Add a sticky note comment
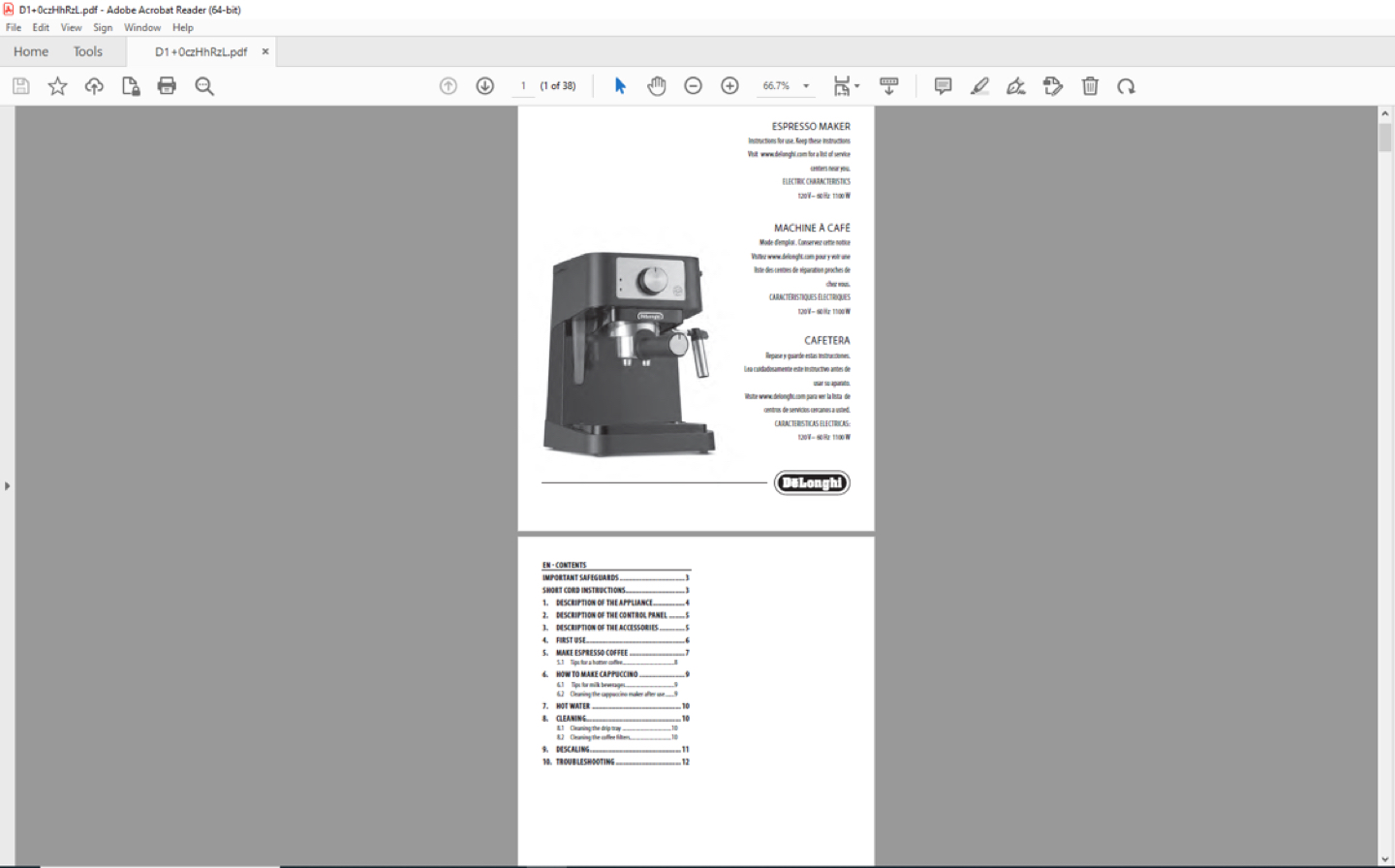1395x868 pixels. [941, 85]
